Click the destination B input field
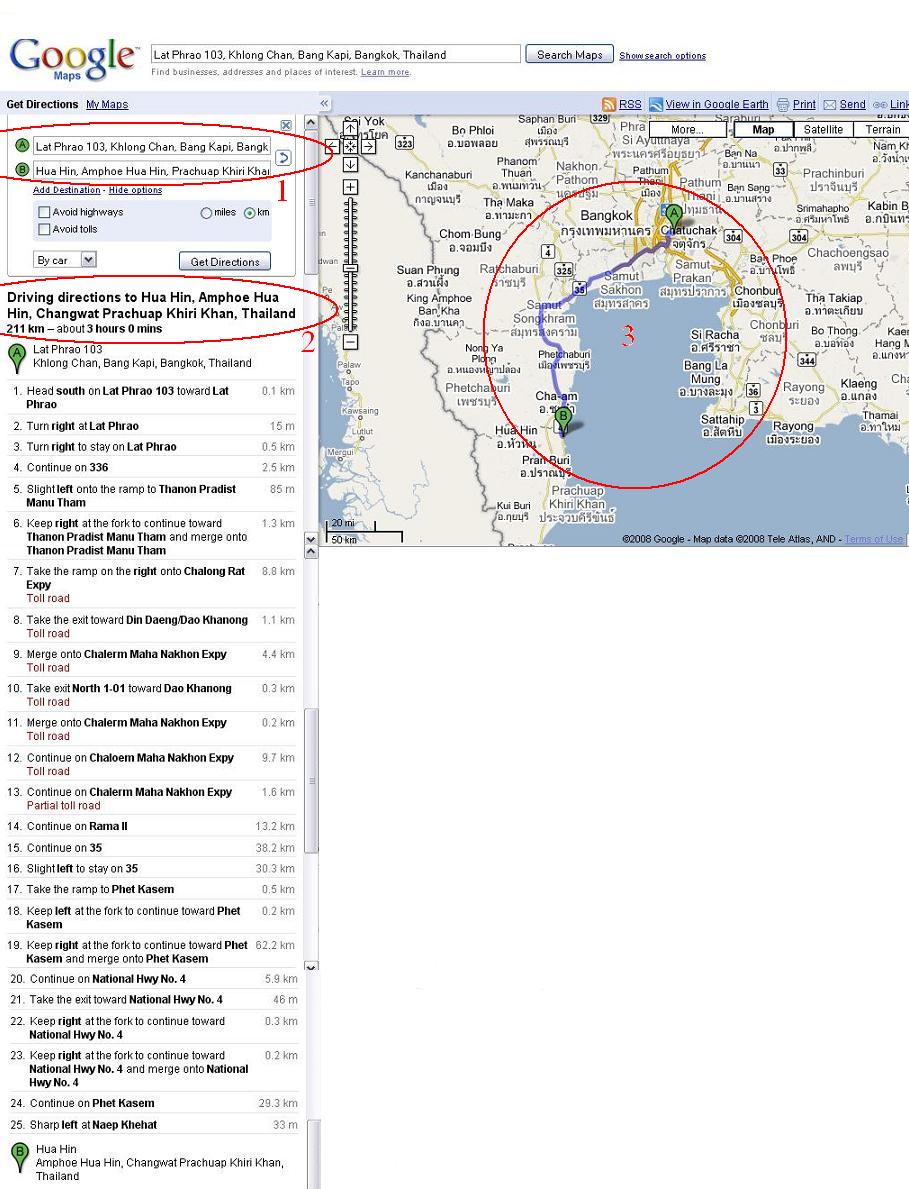This screenshot has width=909, height=1189. pyautogui.click(x=152, y=171)
